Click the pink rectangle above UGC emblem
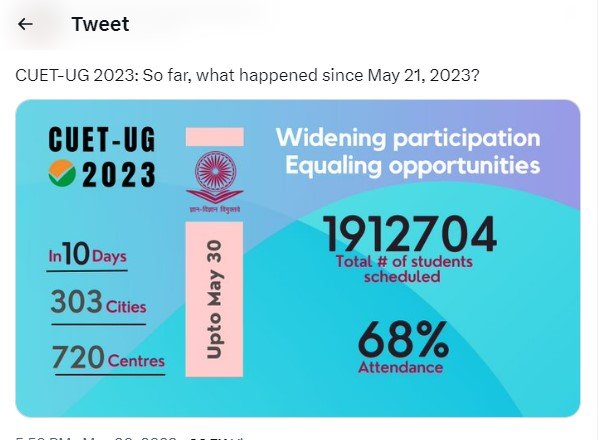This screenshot has width=604, height=440. click(x=214, y=135)
